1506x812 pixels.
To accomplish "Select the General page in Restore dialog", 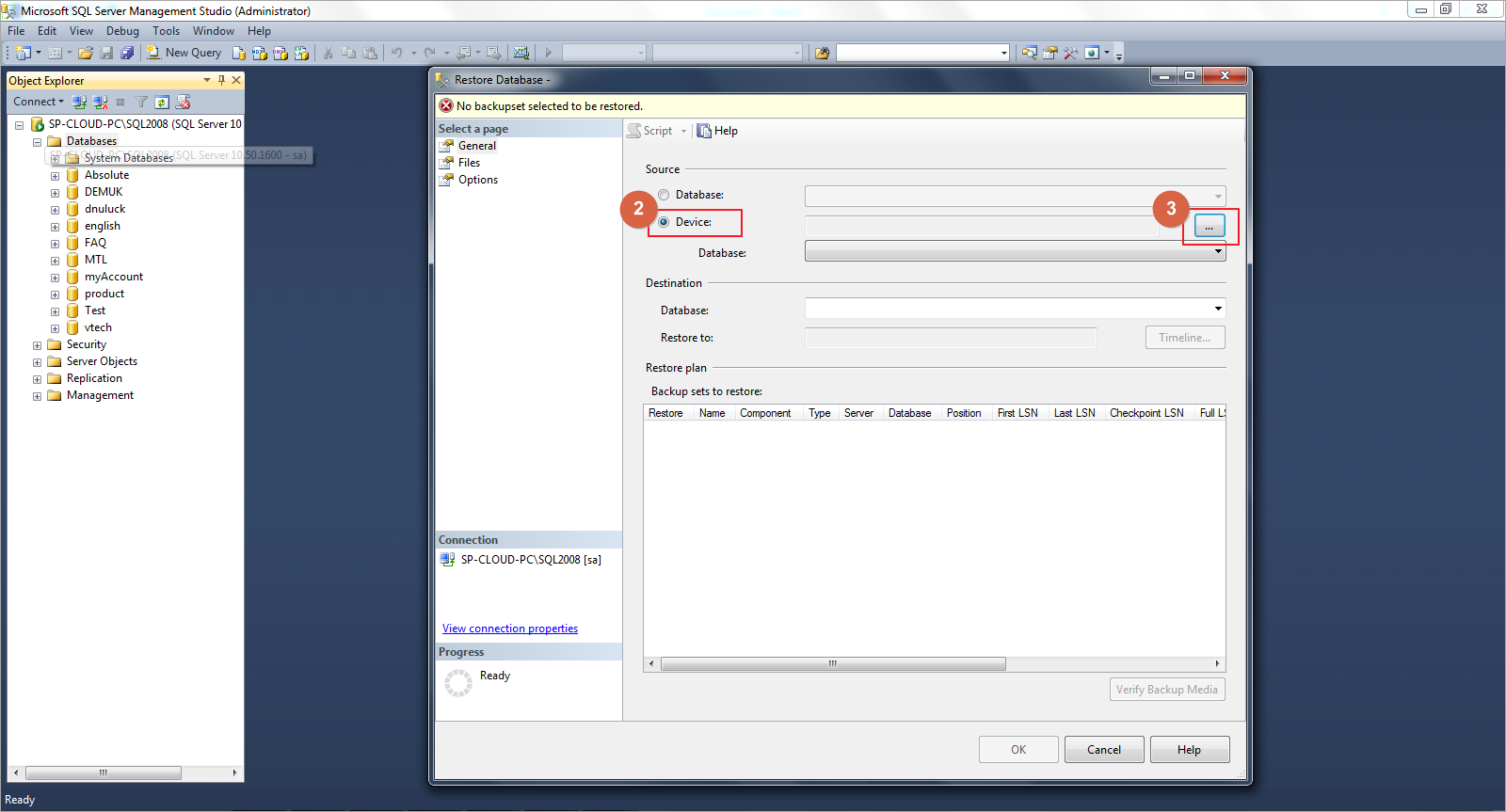I will point(476,146).
